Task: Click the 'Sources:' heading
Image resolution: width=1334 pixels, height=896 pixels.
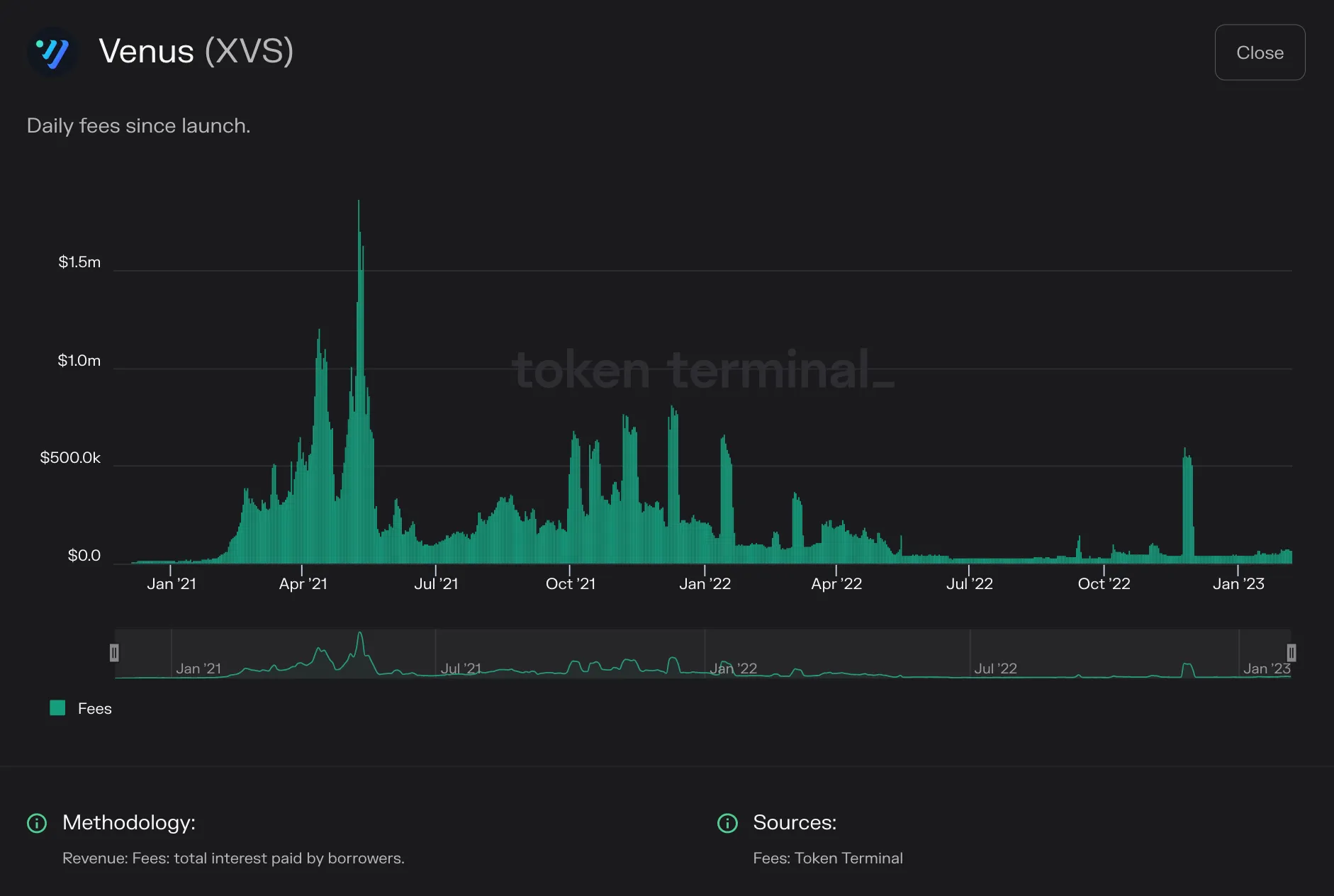Action: point(795,822)
